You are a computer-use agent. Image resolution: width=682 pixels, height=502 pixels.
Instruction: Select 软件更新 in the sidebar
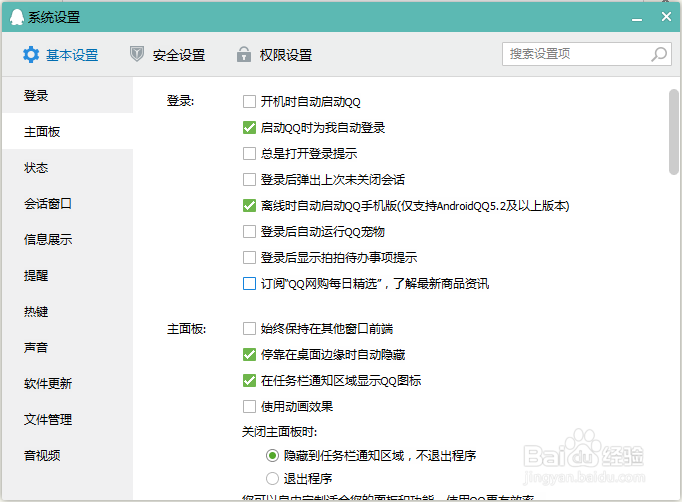(x=67, y=384)
